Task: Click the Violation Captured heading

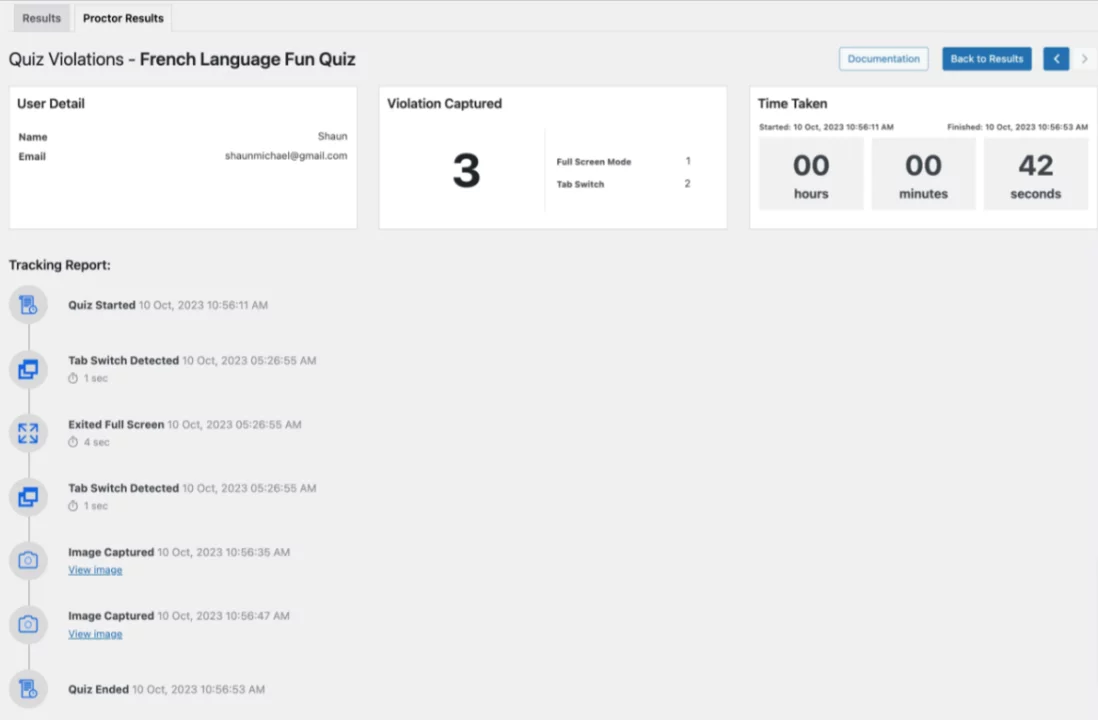Action: (x=445, y=104)
